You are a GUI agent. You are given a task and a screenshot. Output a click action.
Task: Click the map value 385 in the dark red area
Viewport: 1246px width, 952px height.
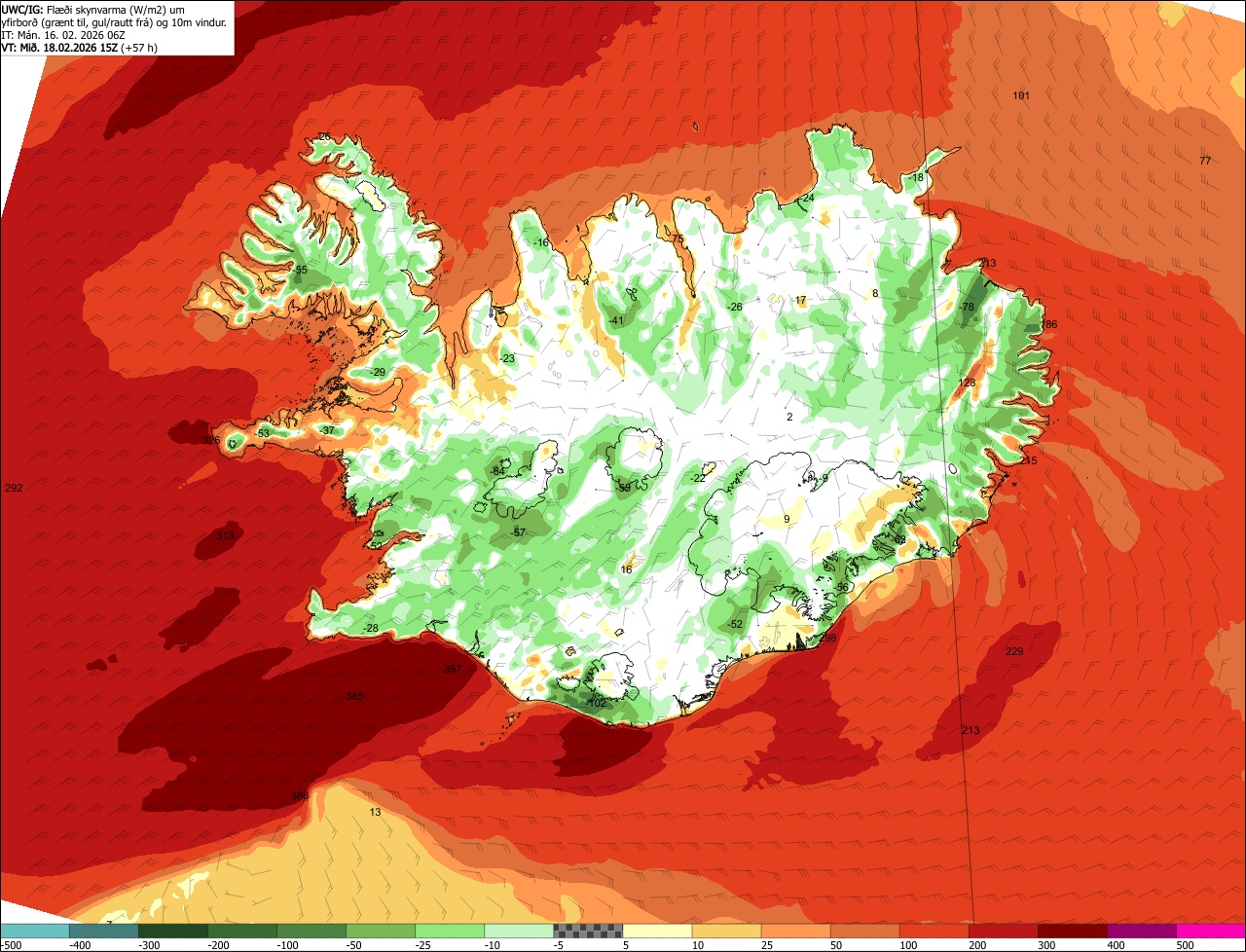[354, 696]
